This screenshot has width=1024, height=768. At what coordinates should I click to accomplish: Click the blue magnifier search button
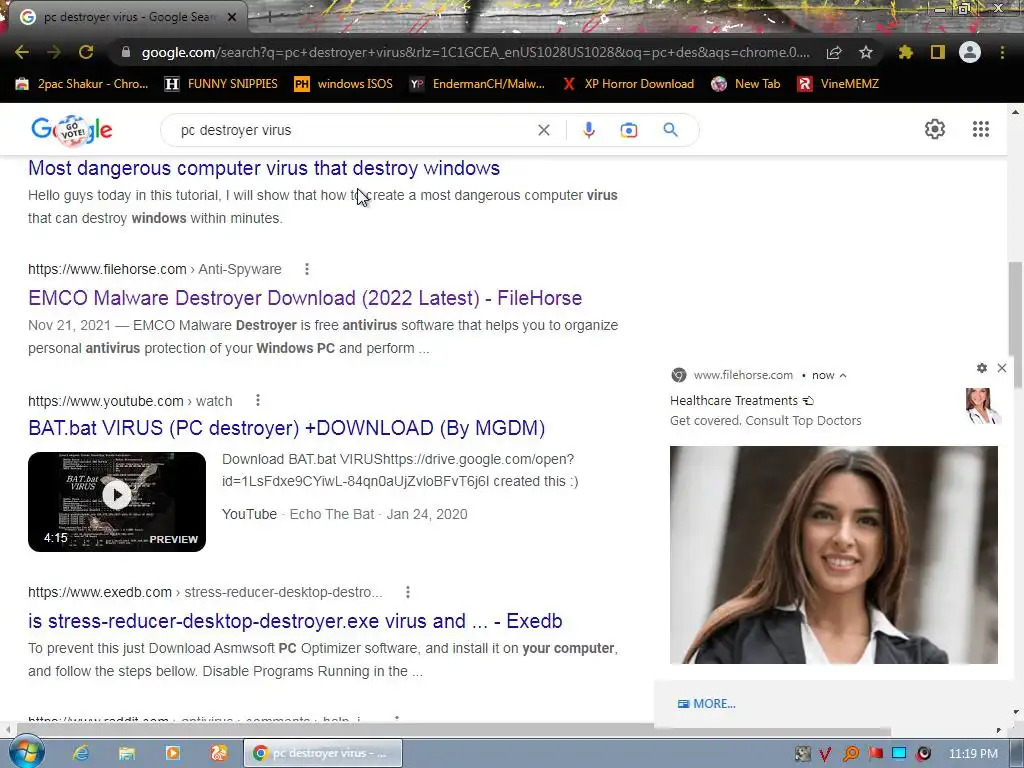point(671,130)
